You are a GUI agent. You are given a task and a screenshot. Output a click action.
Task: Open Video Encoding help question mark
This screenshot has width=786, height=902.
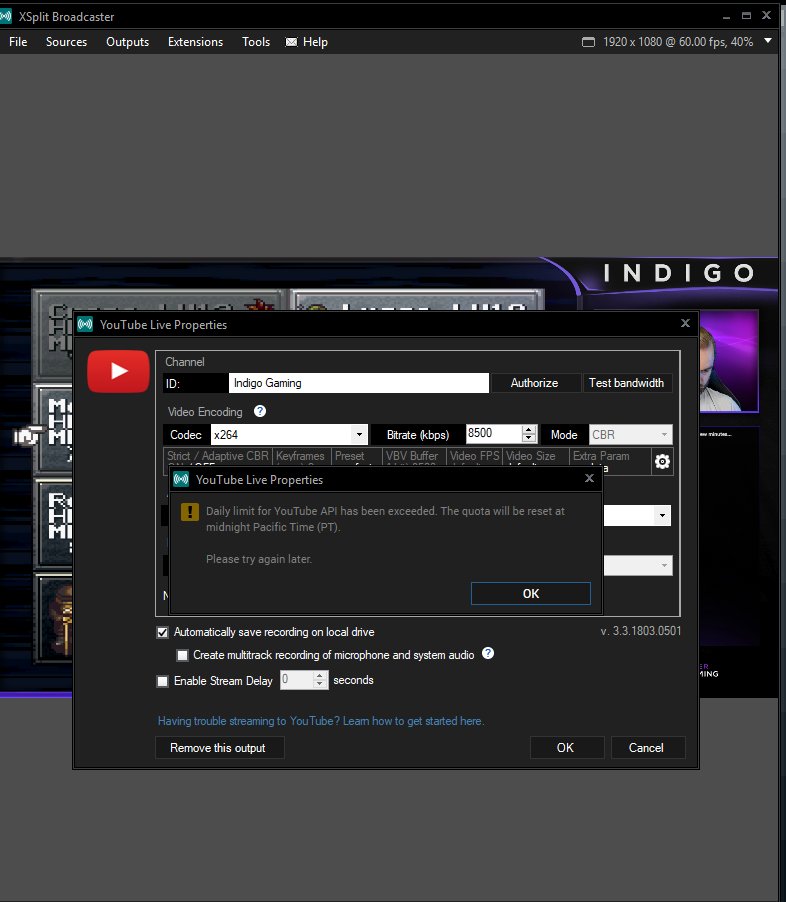click(260, 411)
